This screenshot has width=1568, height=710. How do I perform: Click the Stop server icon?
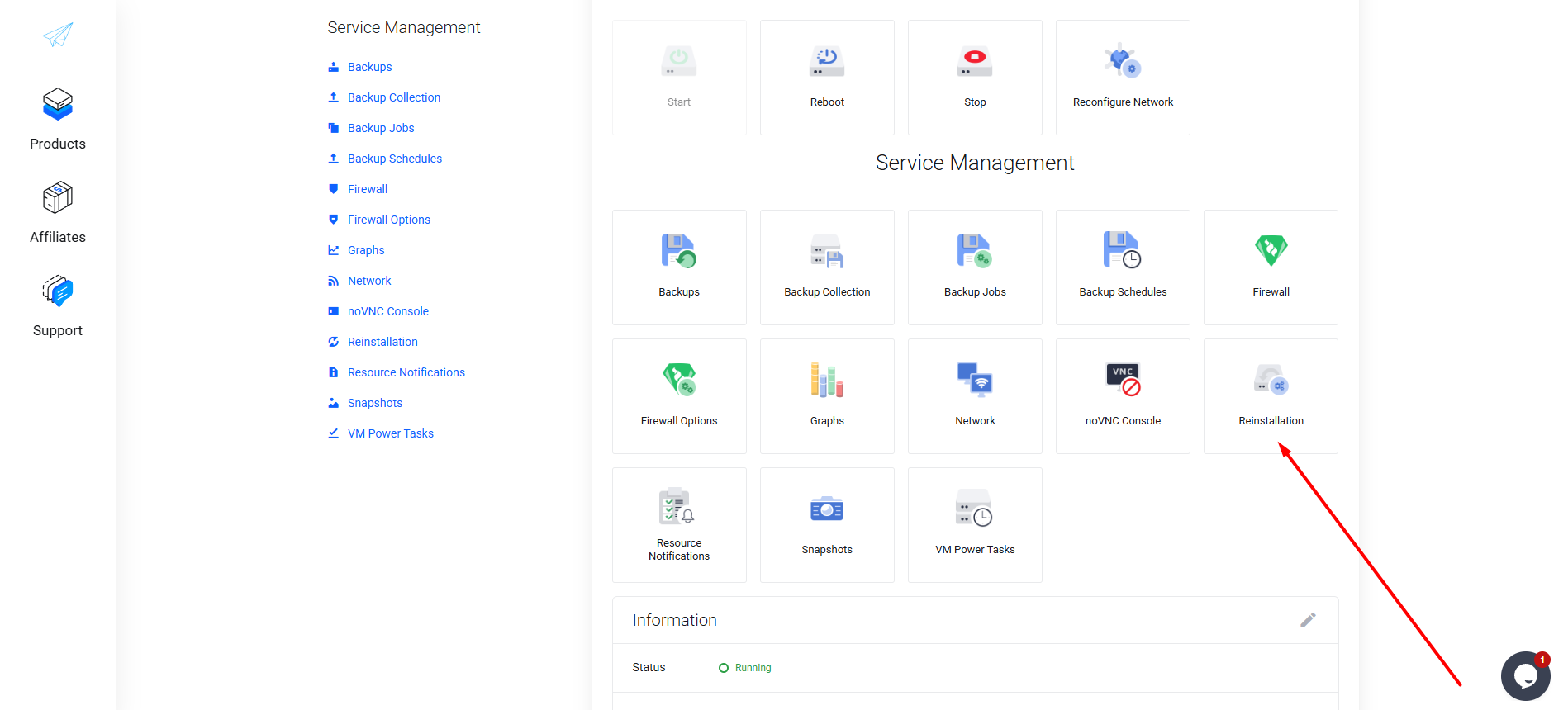975,61
